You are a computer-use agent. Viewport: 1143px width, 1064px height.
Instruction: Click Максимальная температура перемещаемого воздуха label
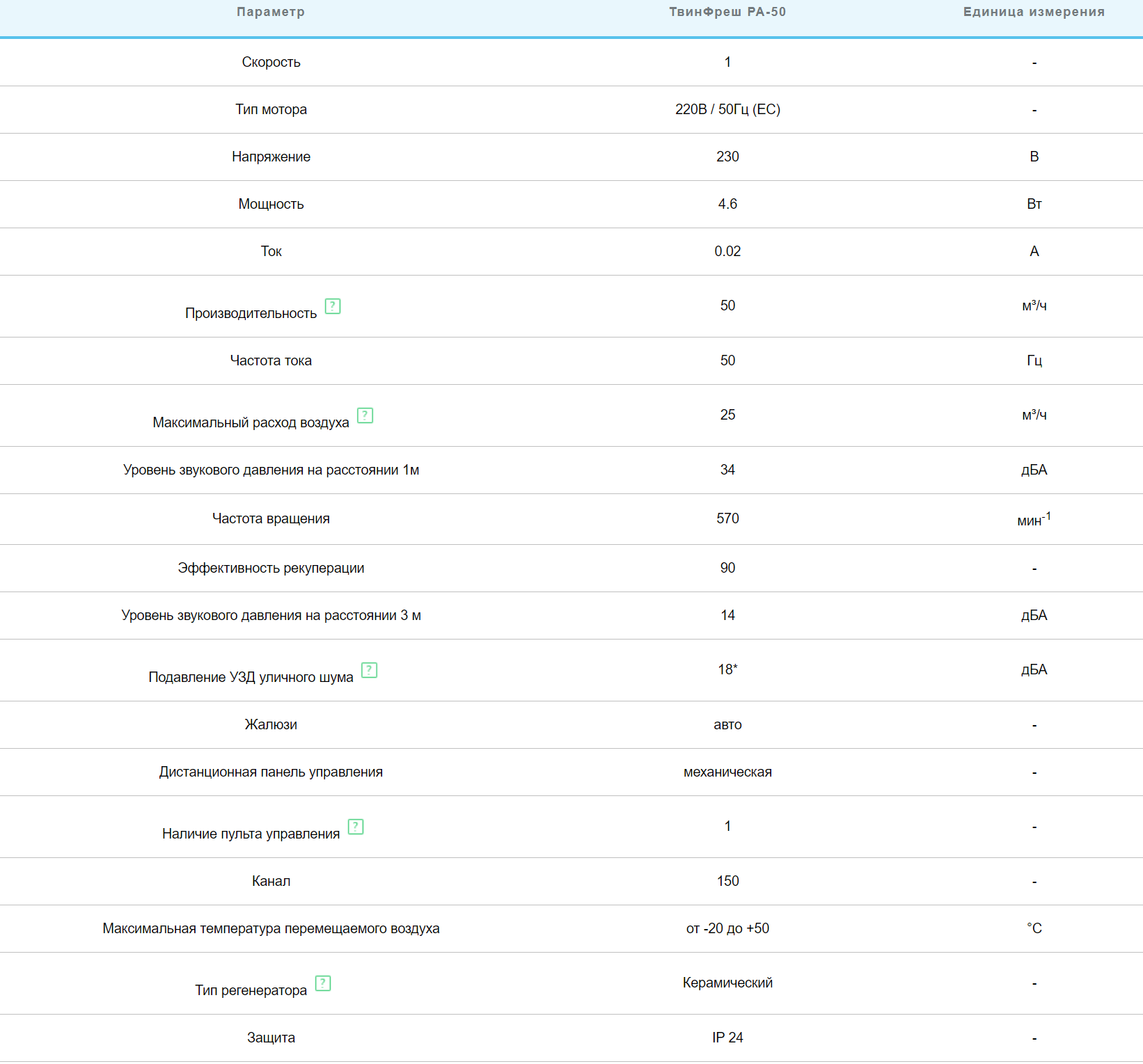[271, 928]
